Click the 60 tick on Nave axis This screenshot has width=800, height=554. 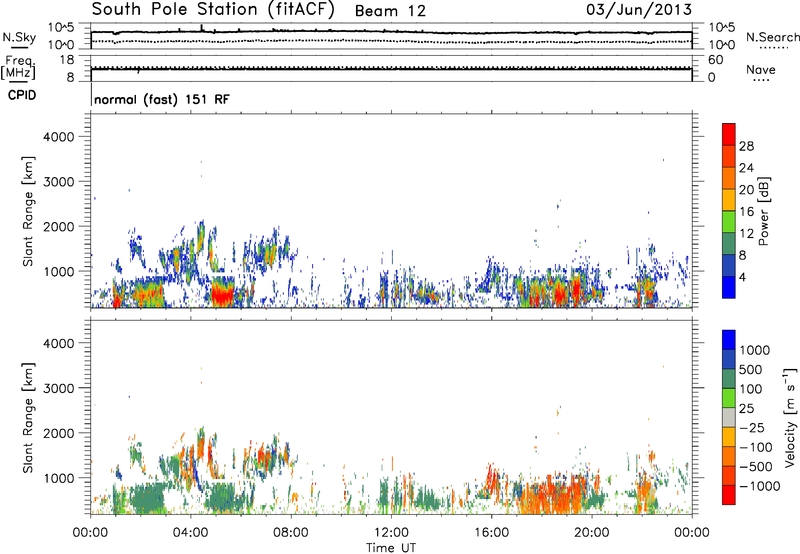(715, 60)
